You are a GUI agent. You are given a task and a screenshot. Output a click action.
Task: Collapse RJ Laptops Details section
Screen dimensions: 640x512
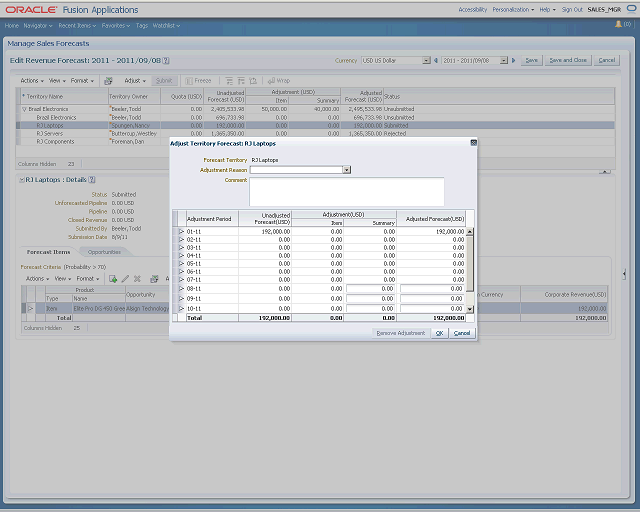(22, 180)
